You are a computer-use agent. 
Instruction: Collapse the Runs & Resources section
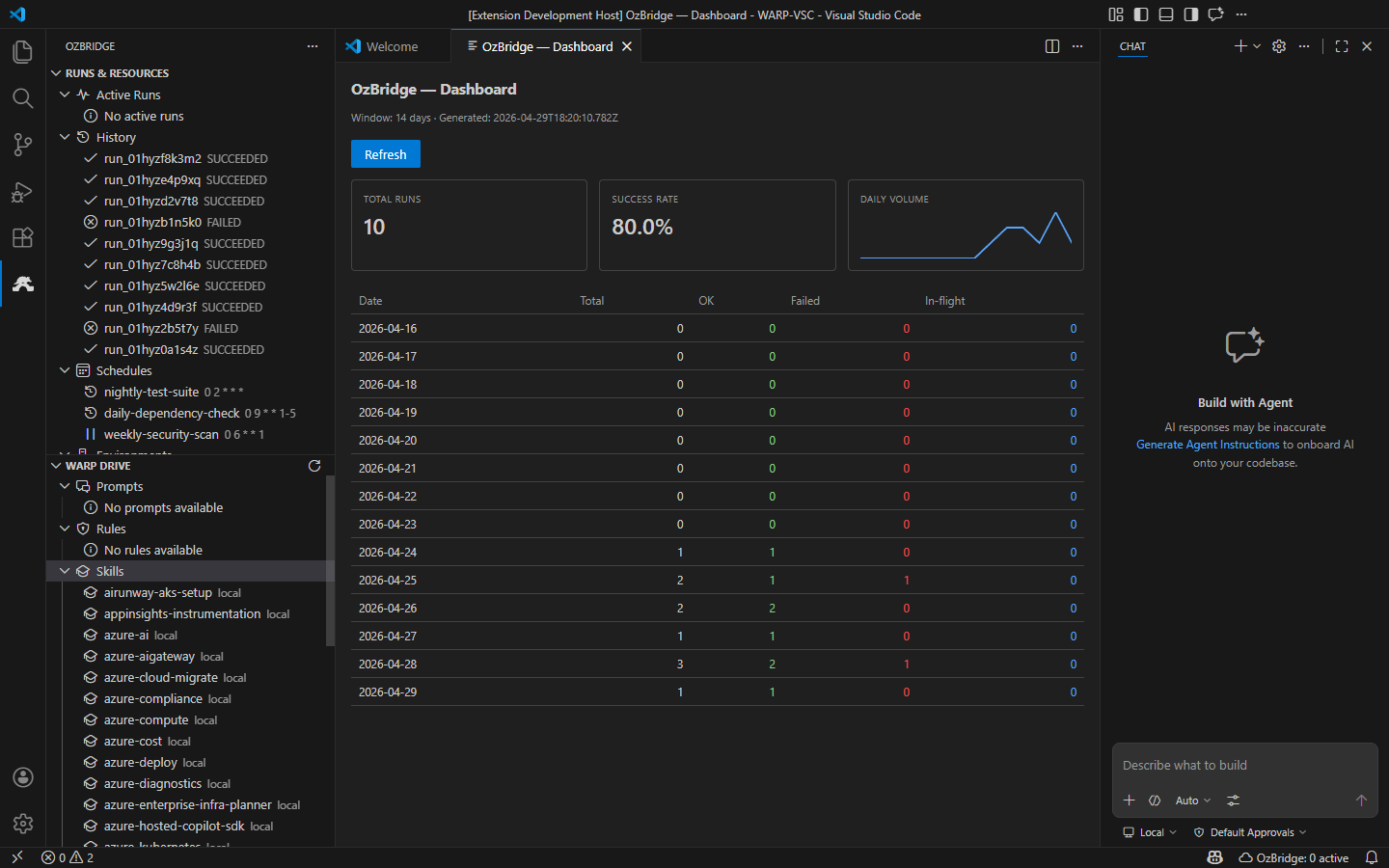point(56,73)
